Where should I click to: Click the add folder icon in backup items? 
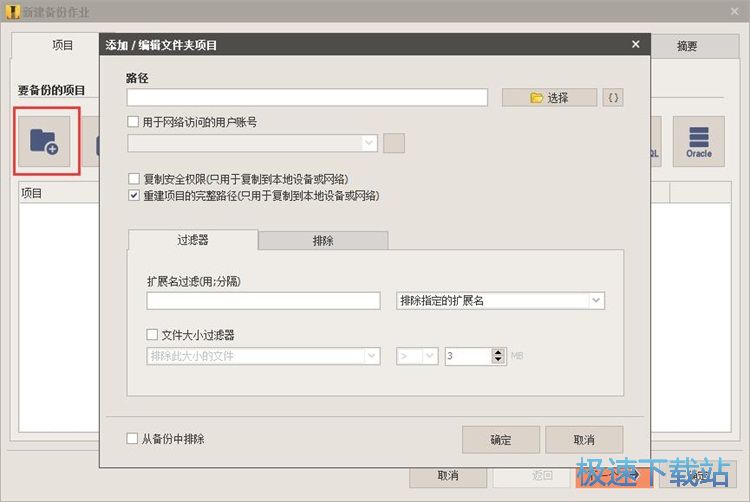click(x=44, y=141)
